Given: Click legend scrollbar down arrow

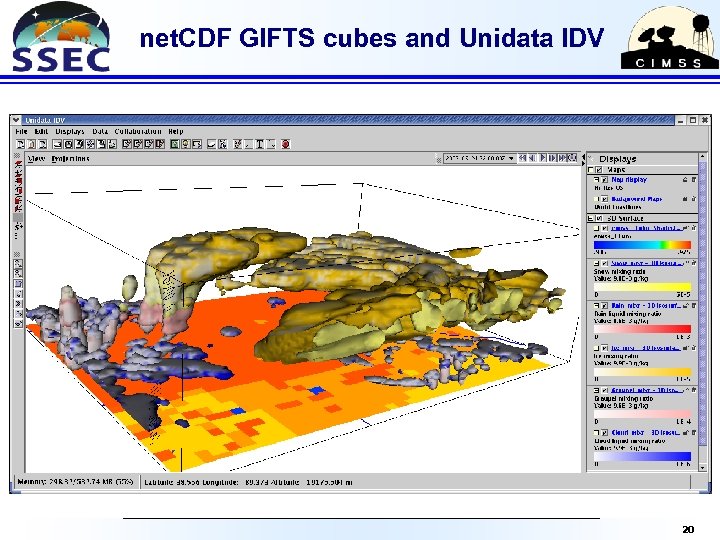Looking at the screenshot, I should coord(703,467).
